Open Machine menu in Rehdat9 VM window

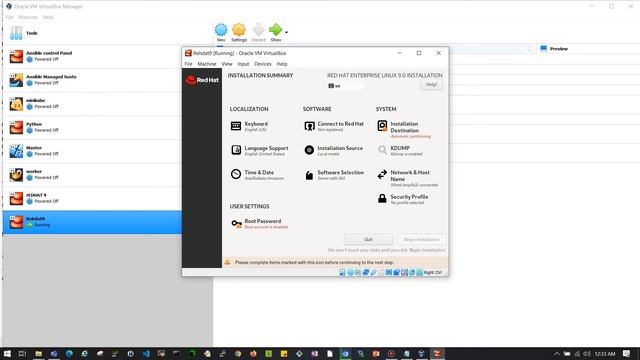pyautogui.click(x=207, y=64)
